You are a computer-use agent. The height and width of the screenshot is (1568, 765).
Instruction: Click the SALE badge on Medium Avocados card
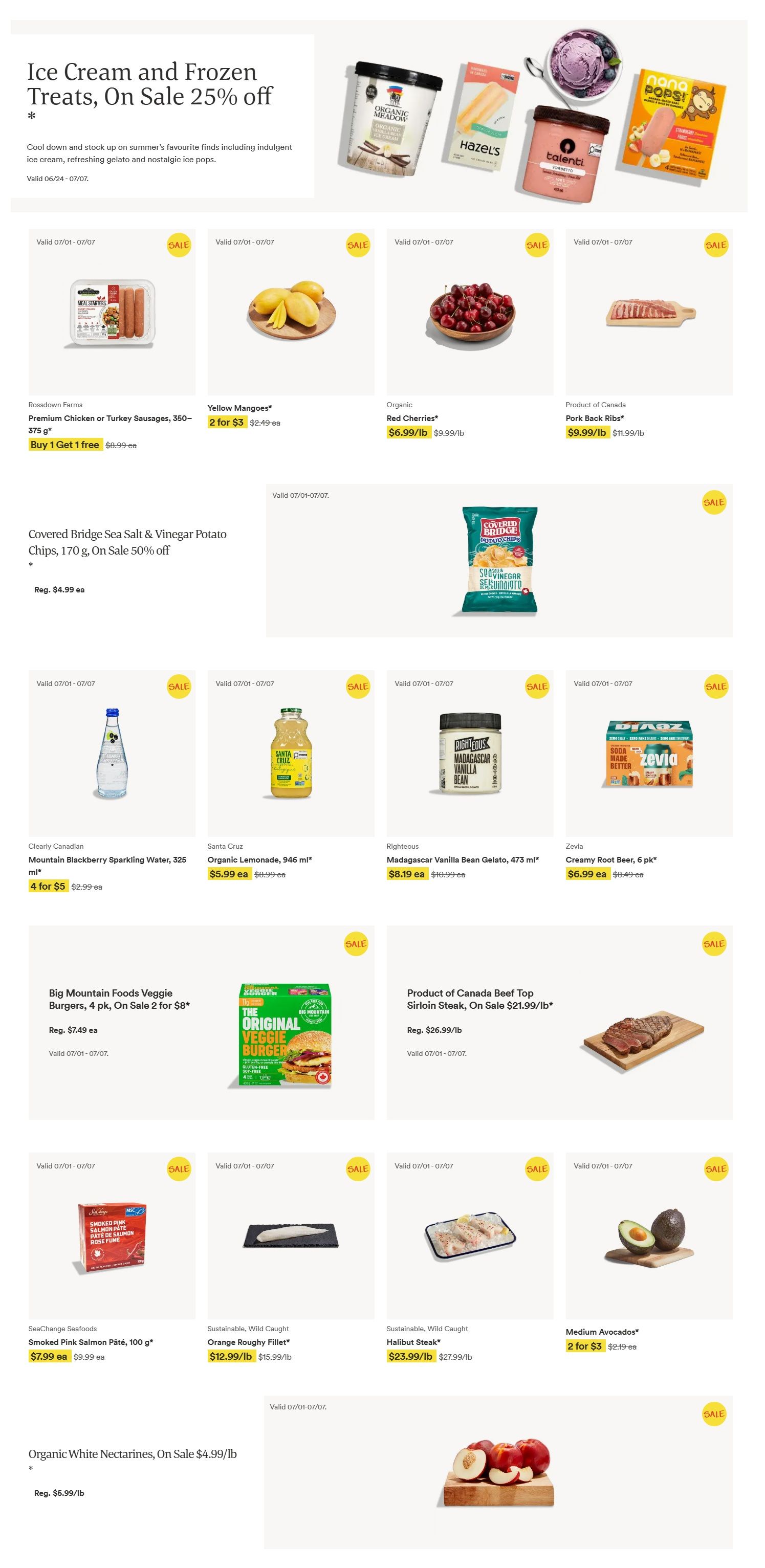tap(716, 1168)
